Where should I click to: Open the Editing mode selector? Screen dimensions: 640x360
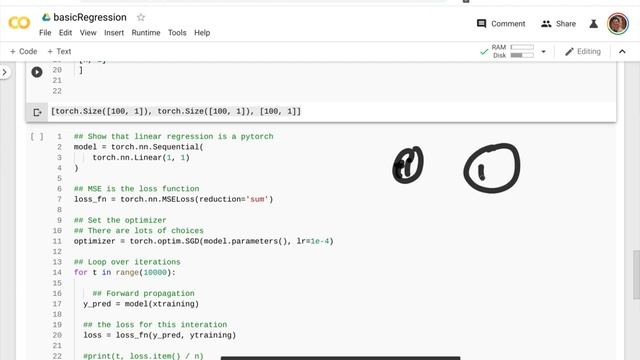pyautogui.click(x=582, y=51)
